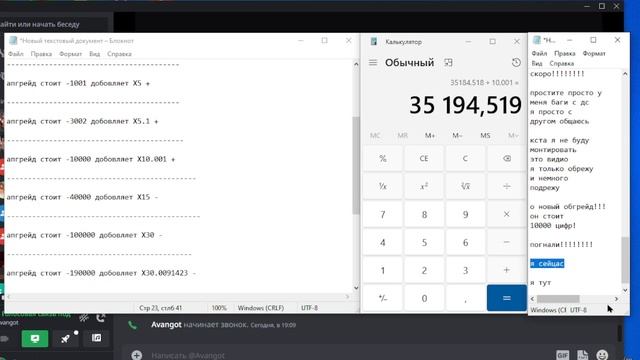Click Discord rocket activity button

tap(65, 338)
